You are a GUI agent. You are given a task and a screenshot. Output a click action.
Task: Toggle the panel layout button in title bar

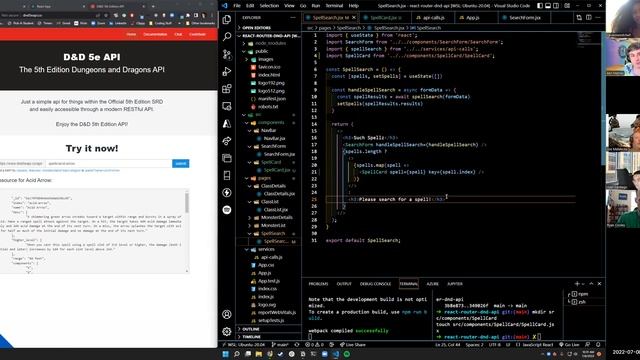click(548, 6)
